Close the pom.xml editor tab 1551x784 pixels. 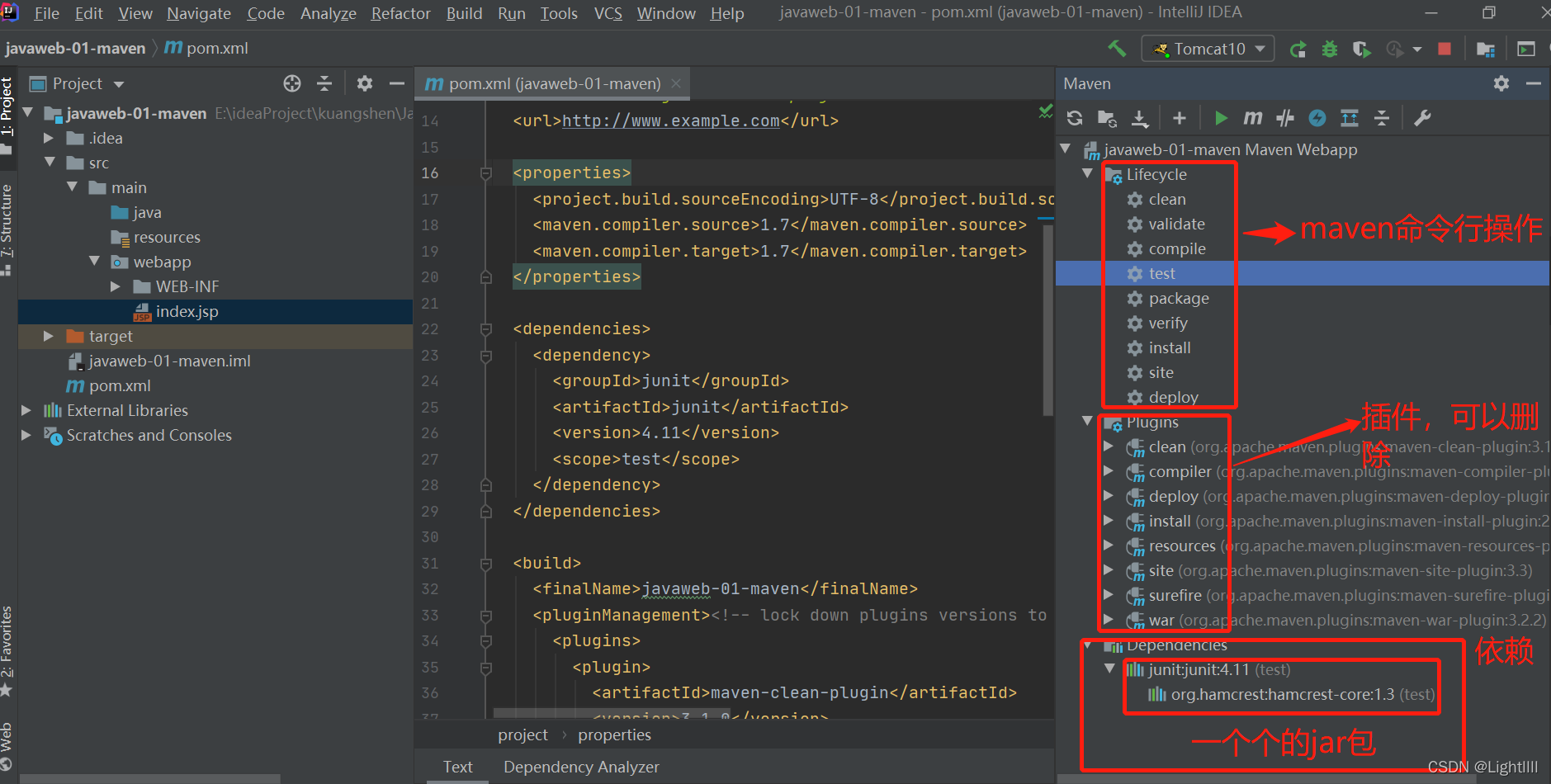tap(676, 83)
